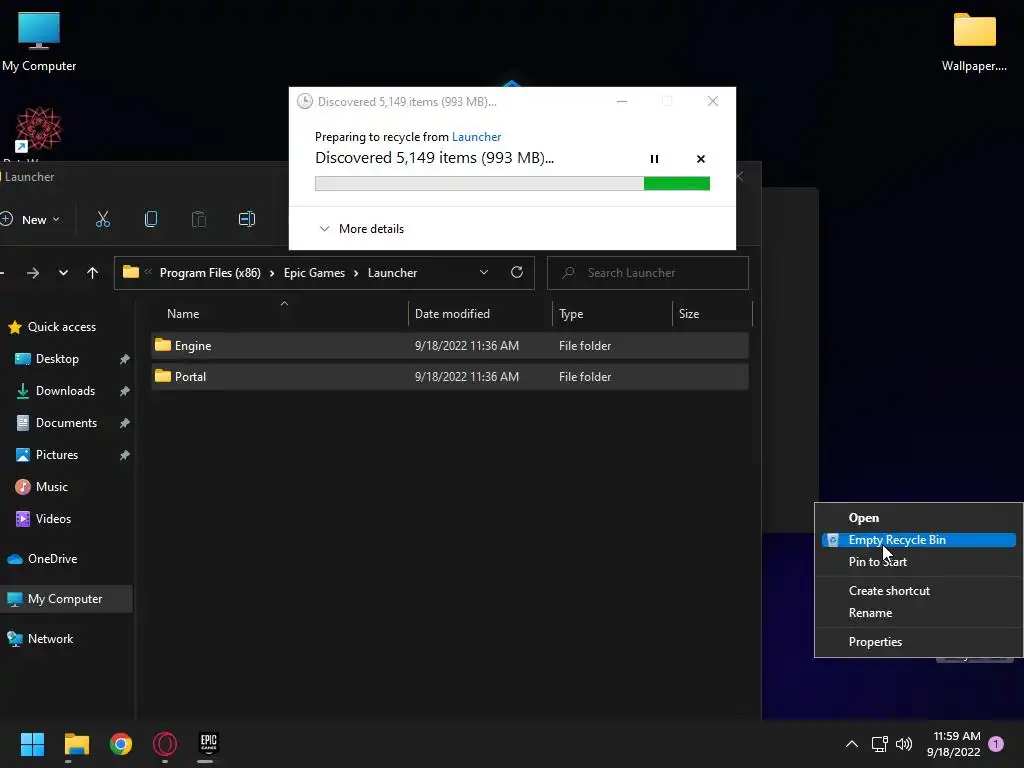This screenshot has width=1024, height=768.
Task: Sort by Name column header
Action: [279, 313]
